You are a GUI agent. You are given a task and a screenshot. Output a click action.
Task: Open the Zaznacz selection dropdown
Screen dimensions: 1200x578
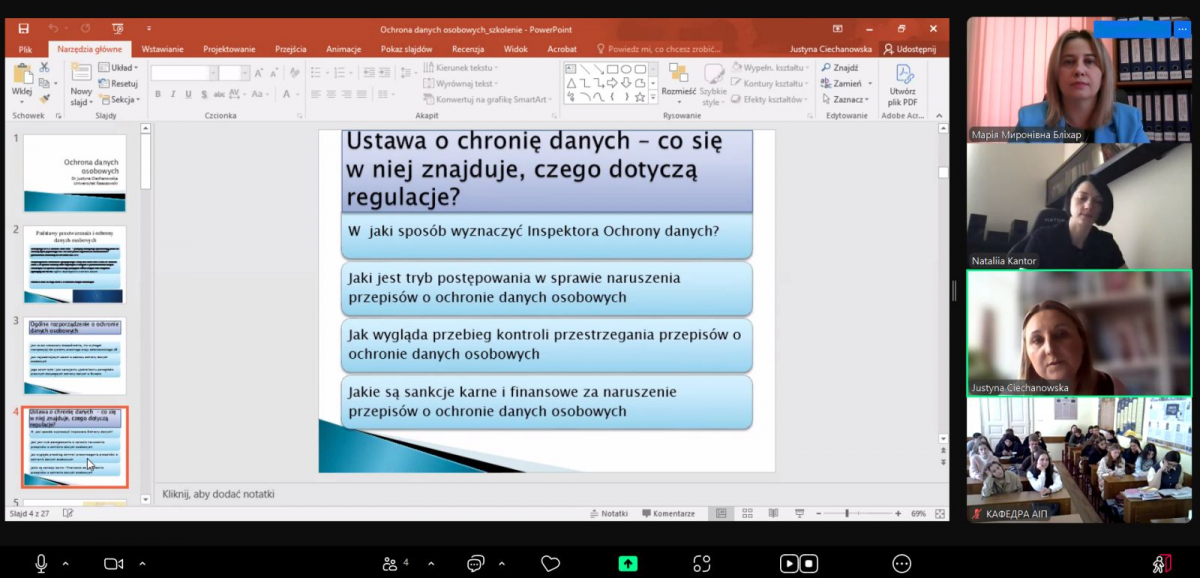point(848,99)
